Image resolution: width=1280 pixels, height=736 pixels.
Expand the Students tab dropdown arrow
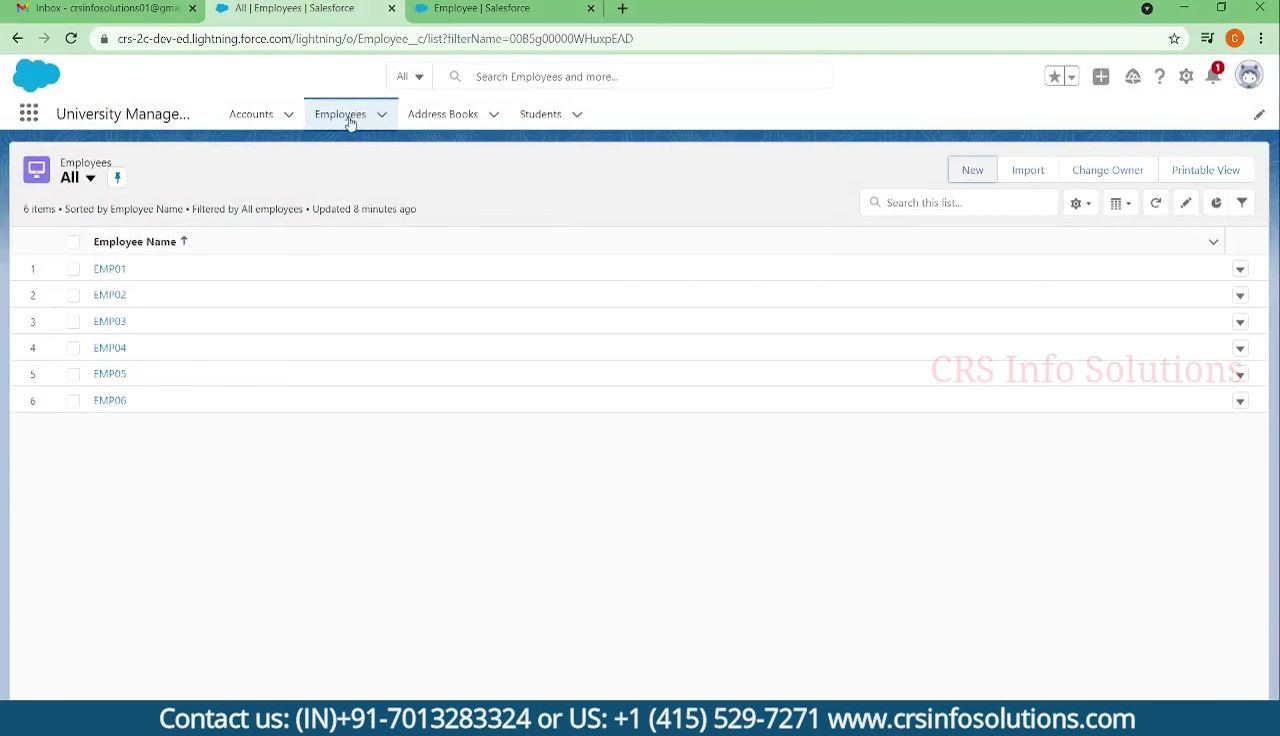tap(577, 115)
